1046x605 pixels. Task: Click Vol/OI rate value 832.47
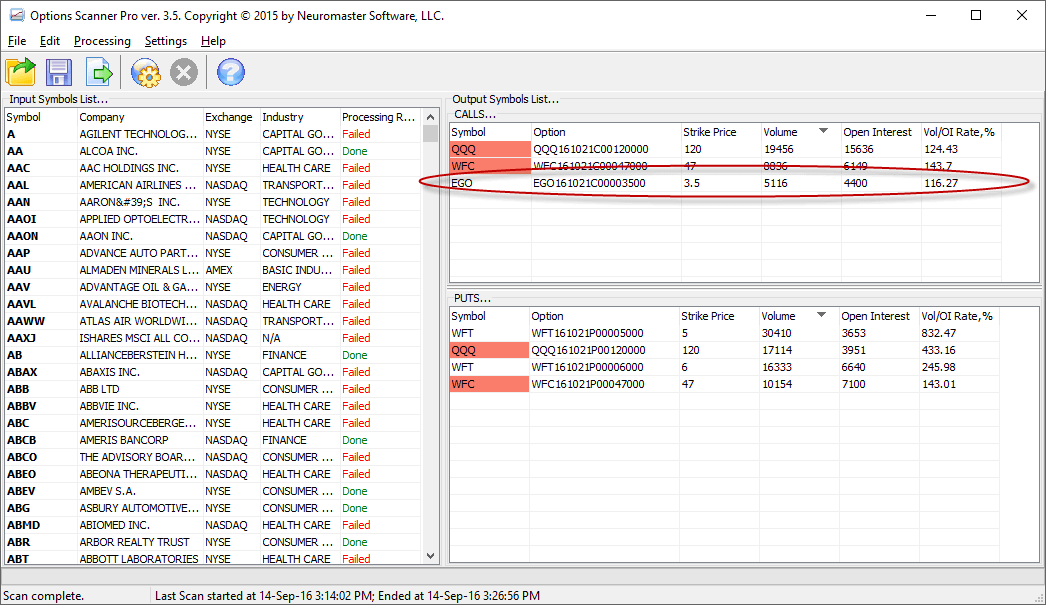coord(939,334)
